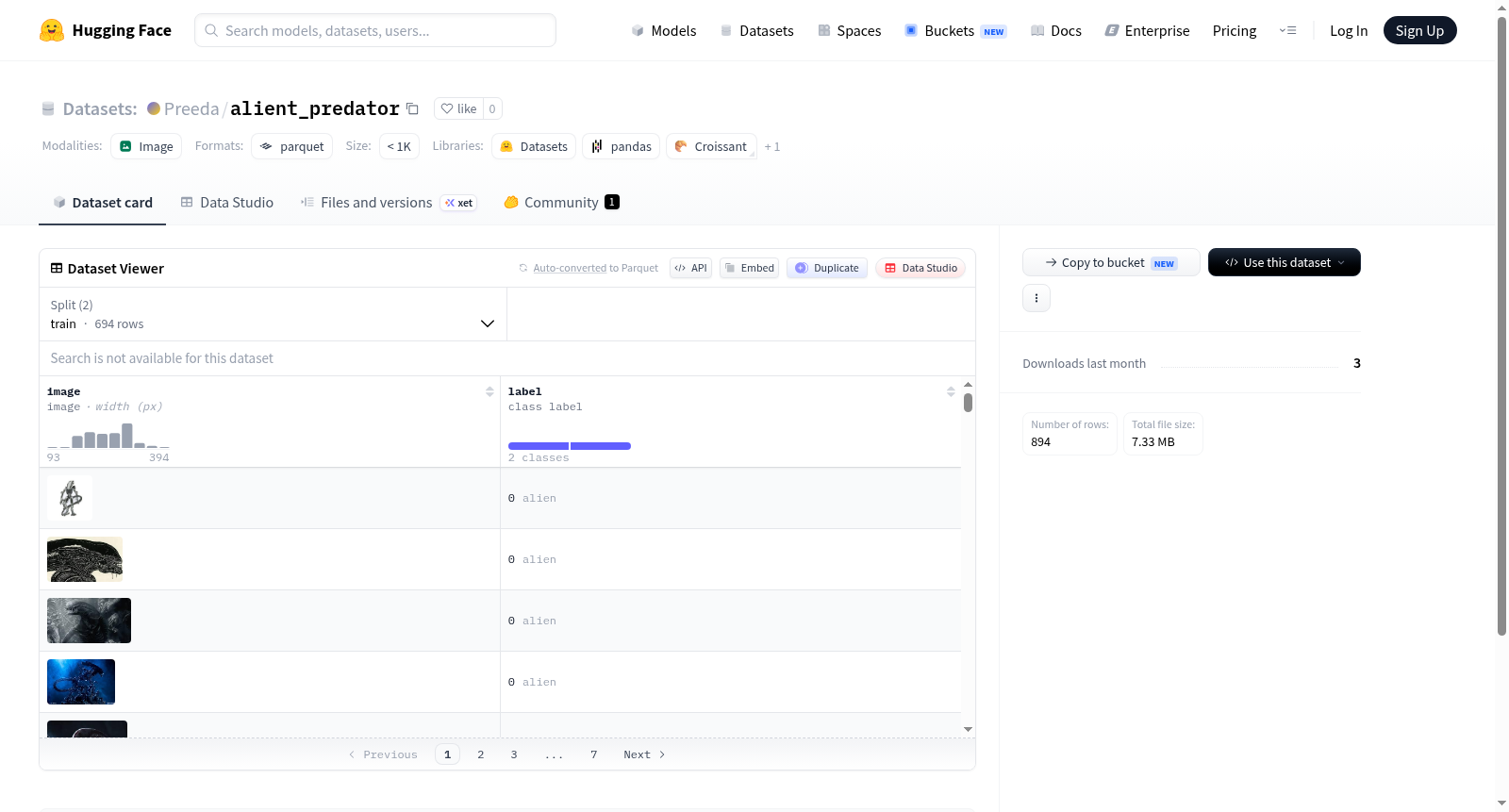Filter by Image modality tag

[x=146, y=146]
